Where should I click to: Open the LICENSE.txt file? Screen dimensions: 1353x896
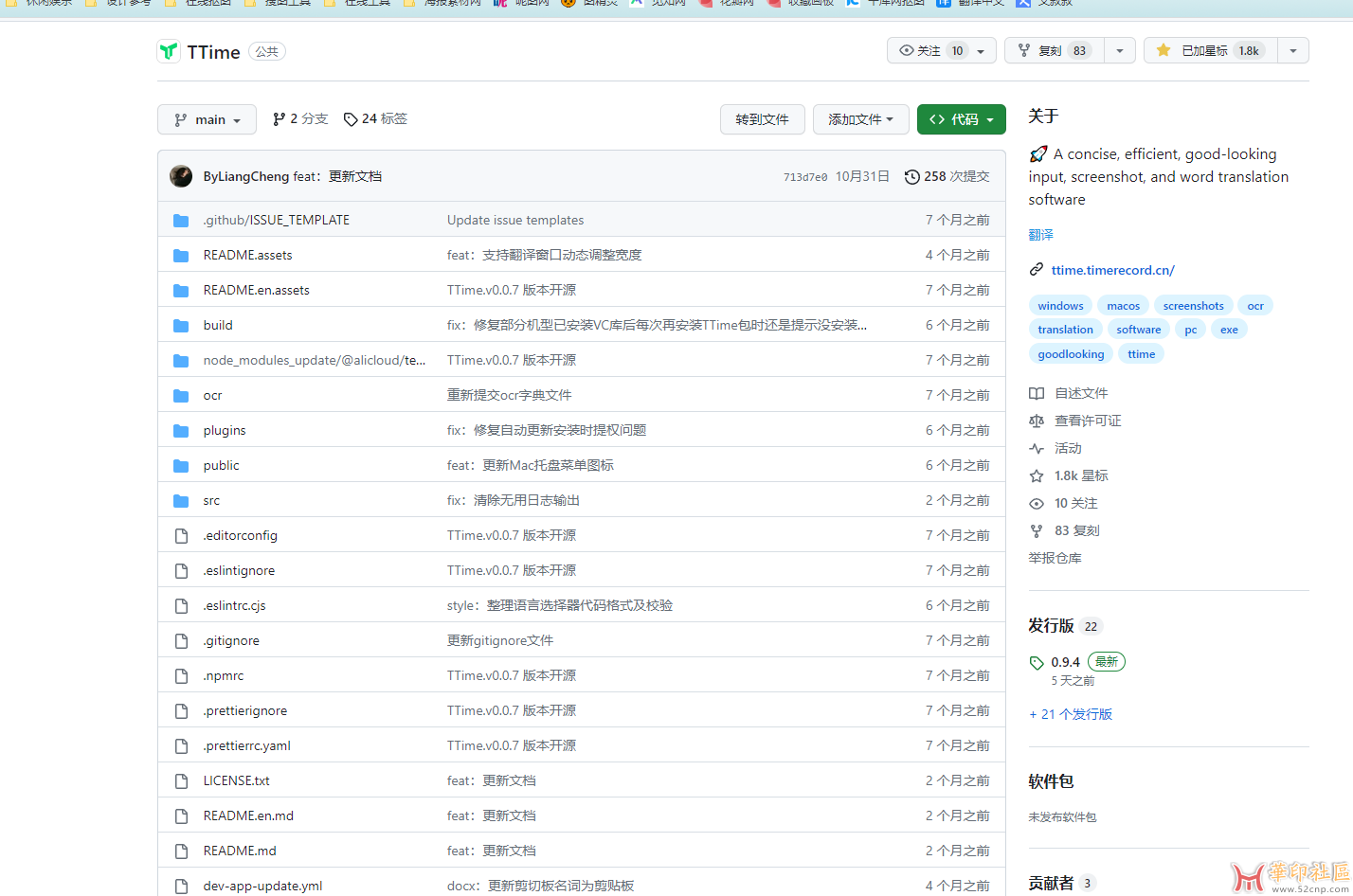(x=236, y=780)
